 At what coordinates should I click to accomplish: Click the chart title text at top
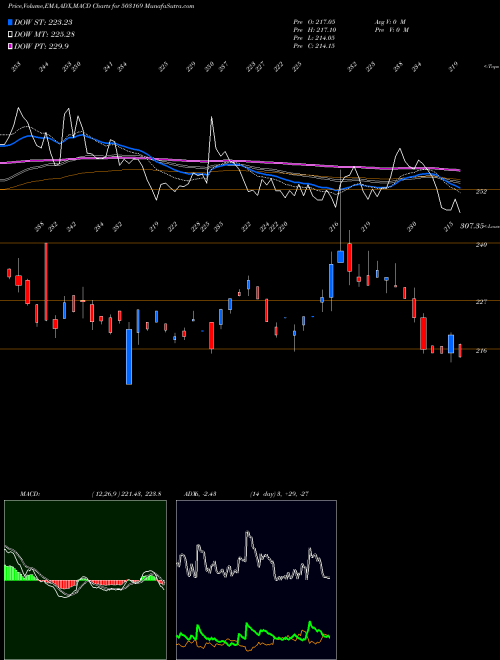(x=101, y=6)
